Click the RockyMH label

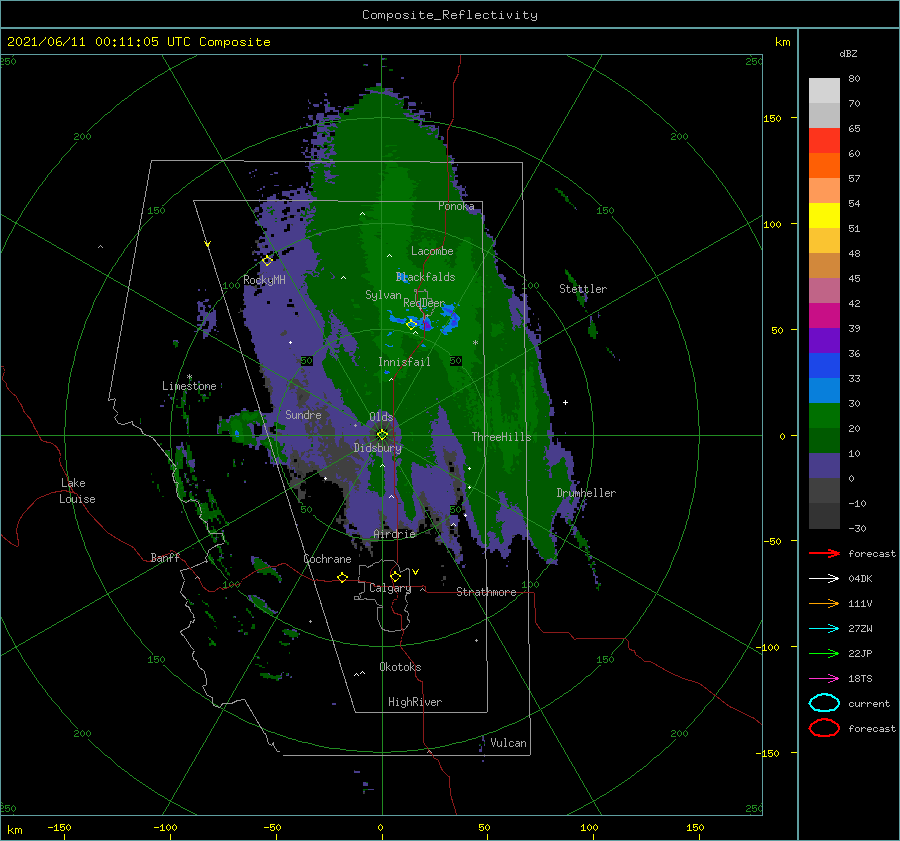pos(264,280)
